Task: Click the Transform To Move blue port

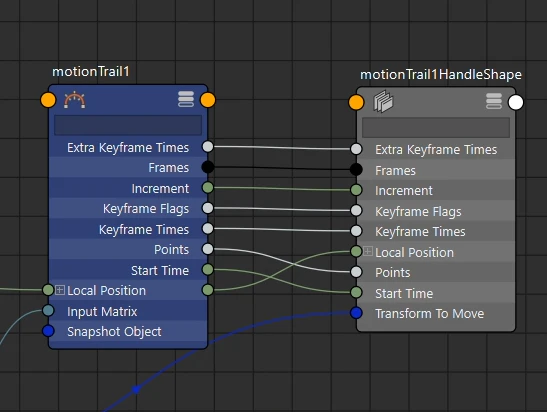Action: [356, 313]
